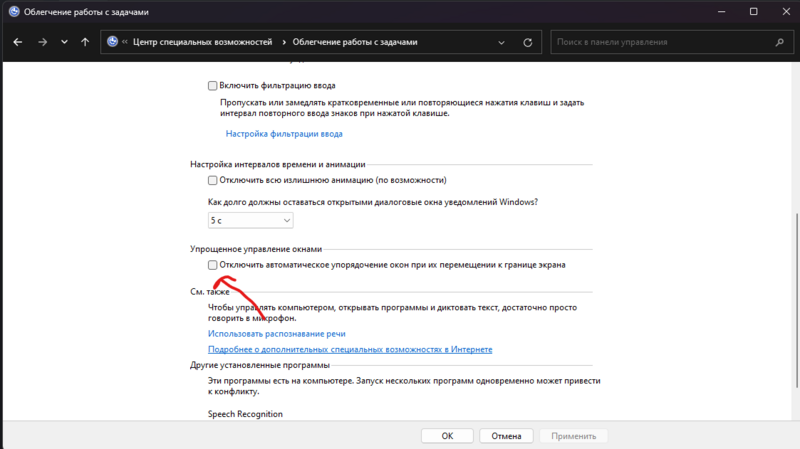Viewport: 800px width, 449px height.
Task: Minimize the window
Action: coord(721,12)
